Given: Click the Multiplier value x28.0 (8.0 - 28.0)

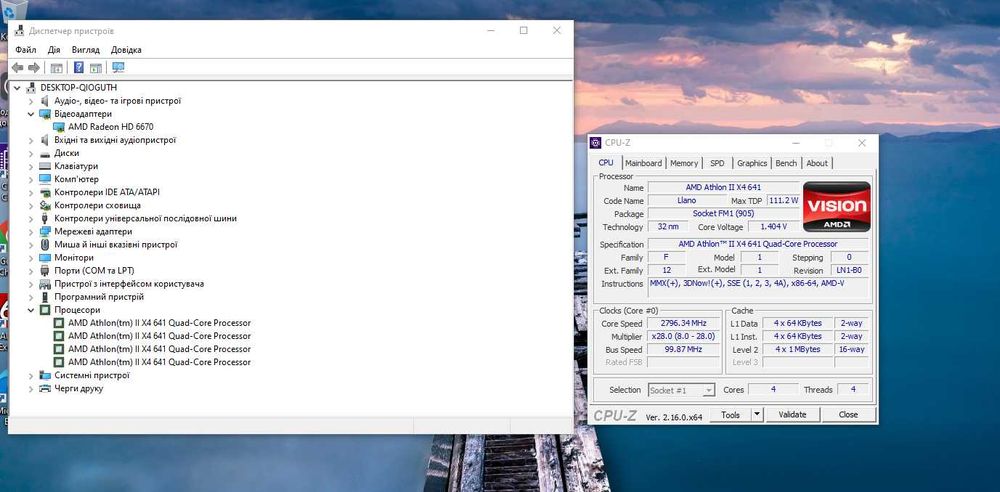Looking at the screenshot, I should click(x=684, y=336).
